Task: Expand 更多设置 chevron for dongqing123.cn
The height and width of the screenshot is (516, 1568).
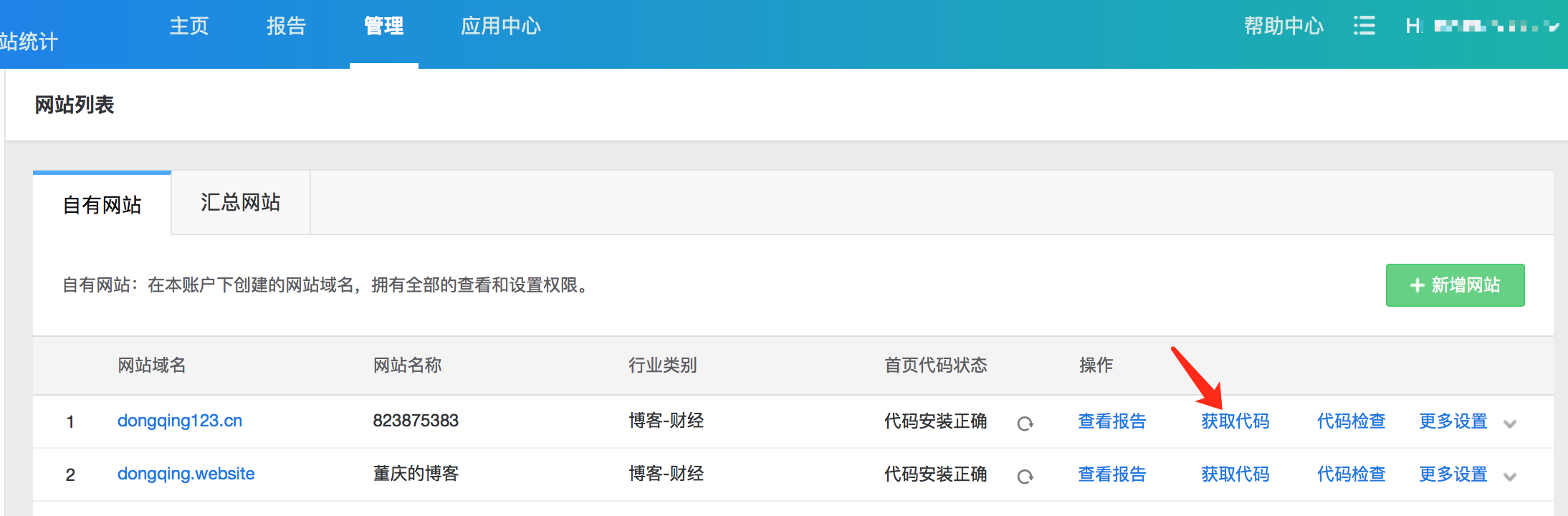Action: pyautogui.click(x=1510, y=424)
